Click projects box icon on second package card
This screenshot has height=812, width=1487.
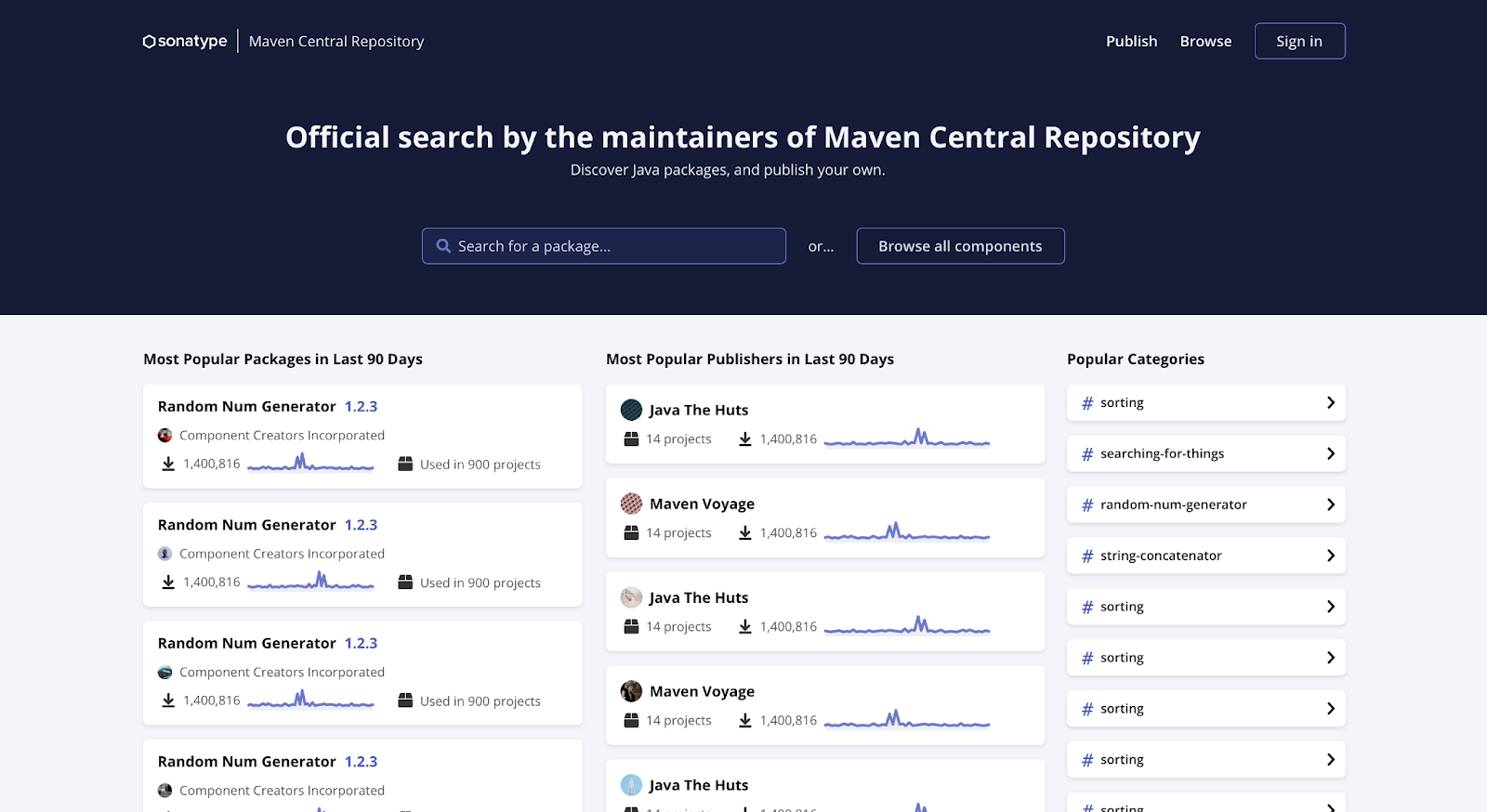(x=405, y=582)
